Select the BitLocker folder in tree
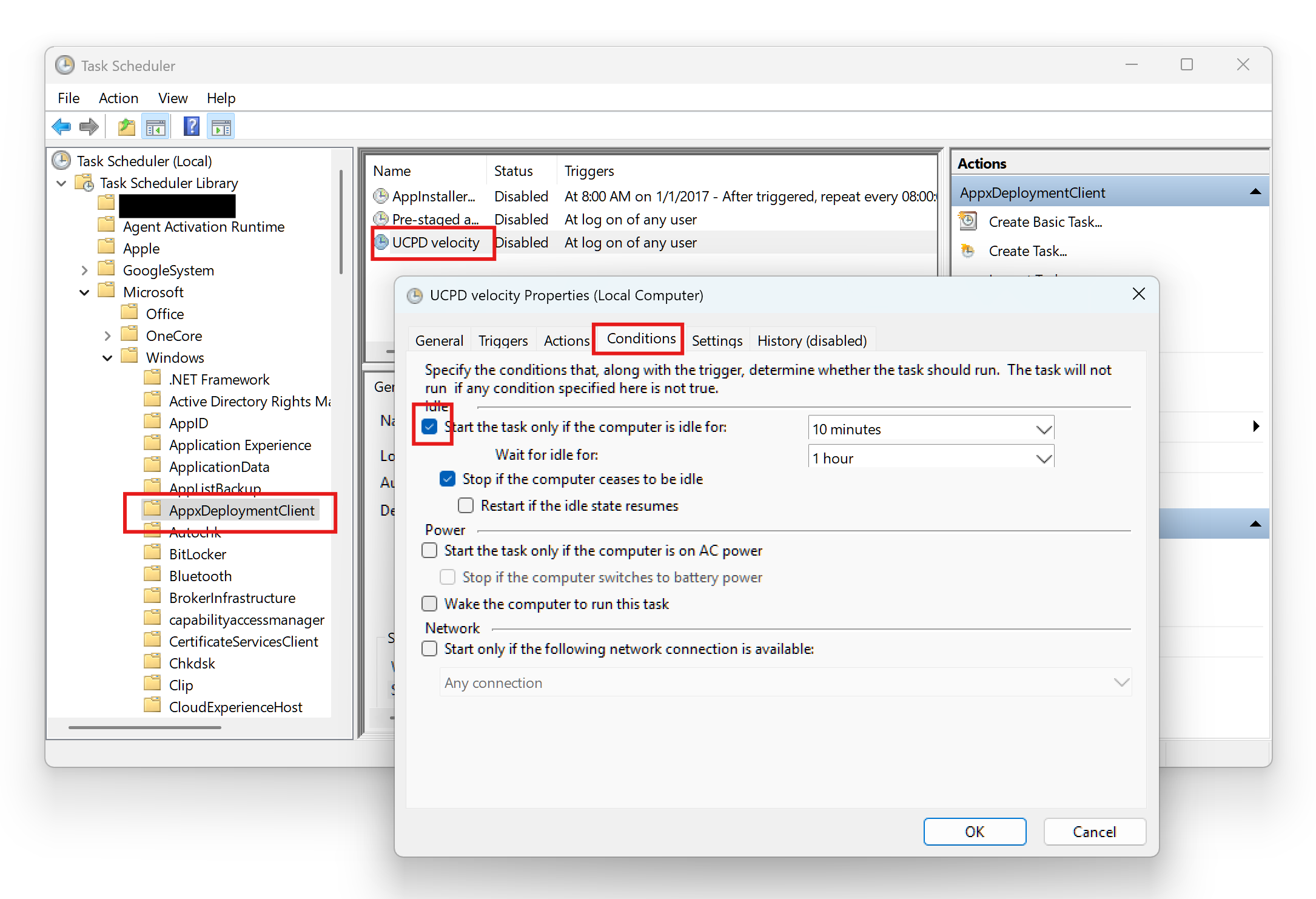This screenshot has height=899, width=1316. pyautogui.click(x=197, y=554)
